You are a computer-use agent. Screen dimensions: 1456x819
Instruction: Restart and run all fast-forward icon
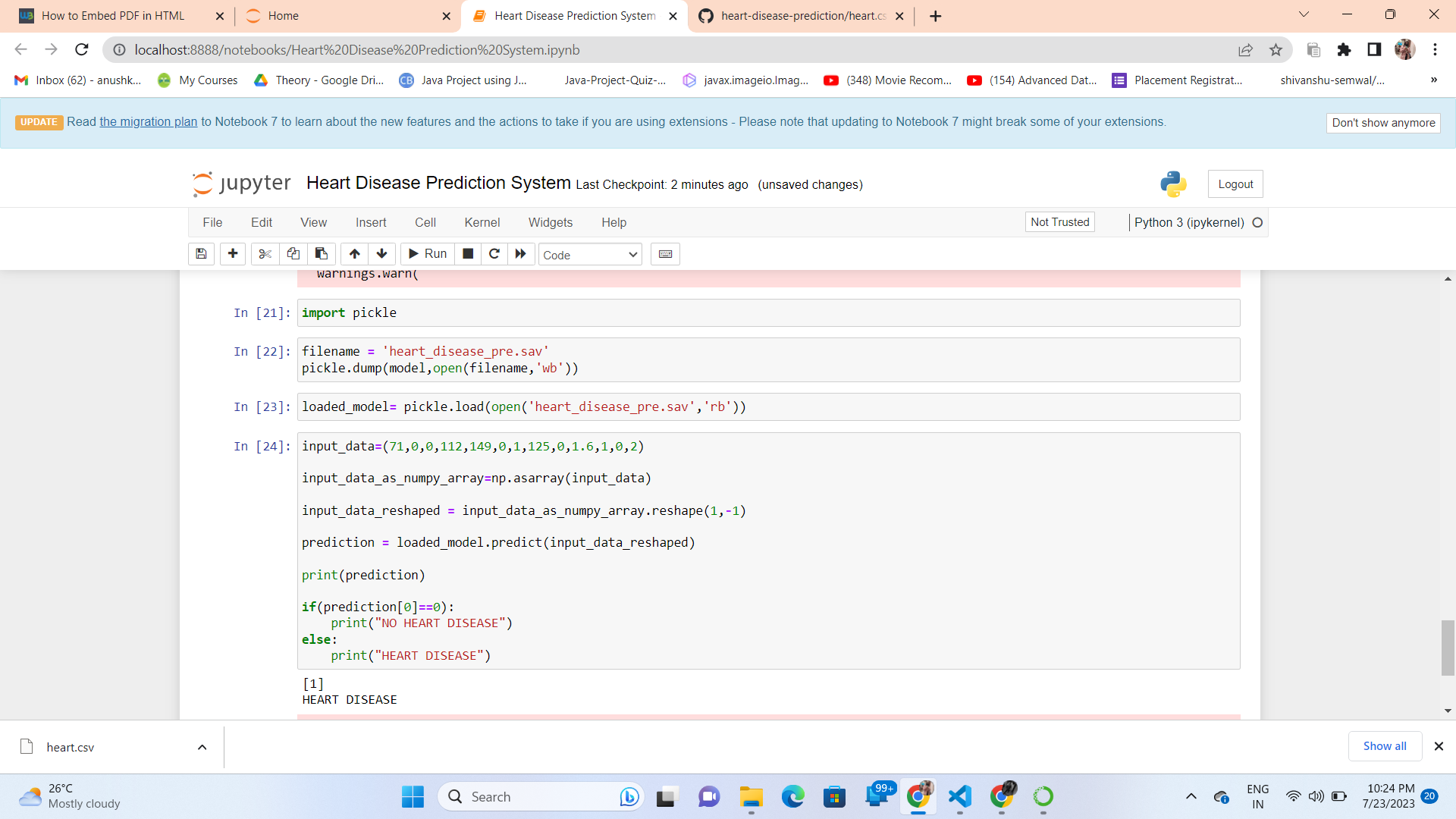[521, 254]
